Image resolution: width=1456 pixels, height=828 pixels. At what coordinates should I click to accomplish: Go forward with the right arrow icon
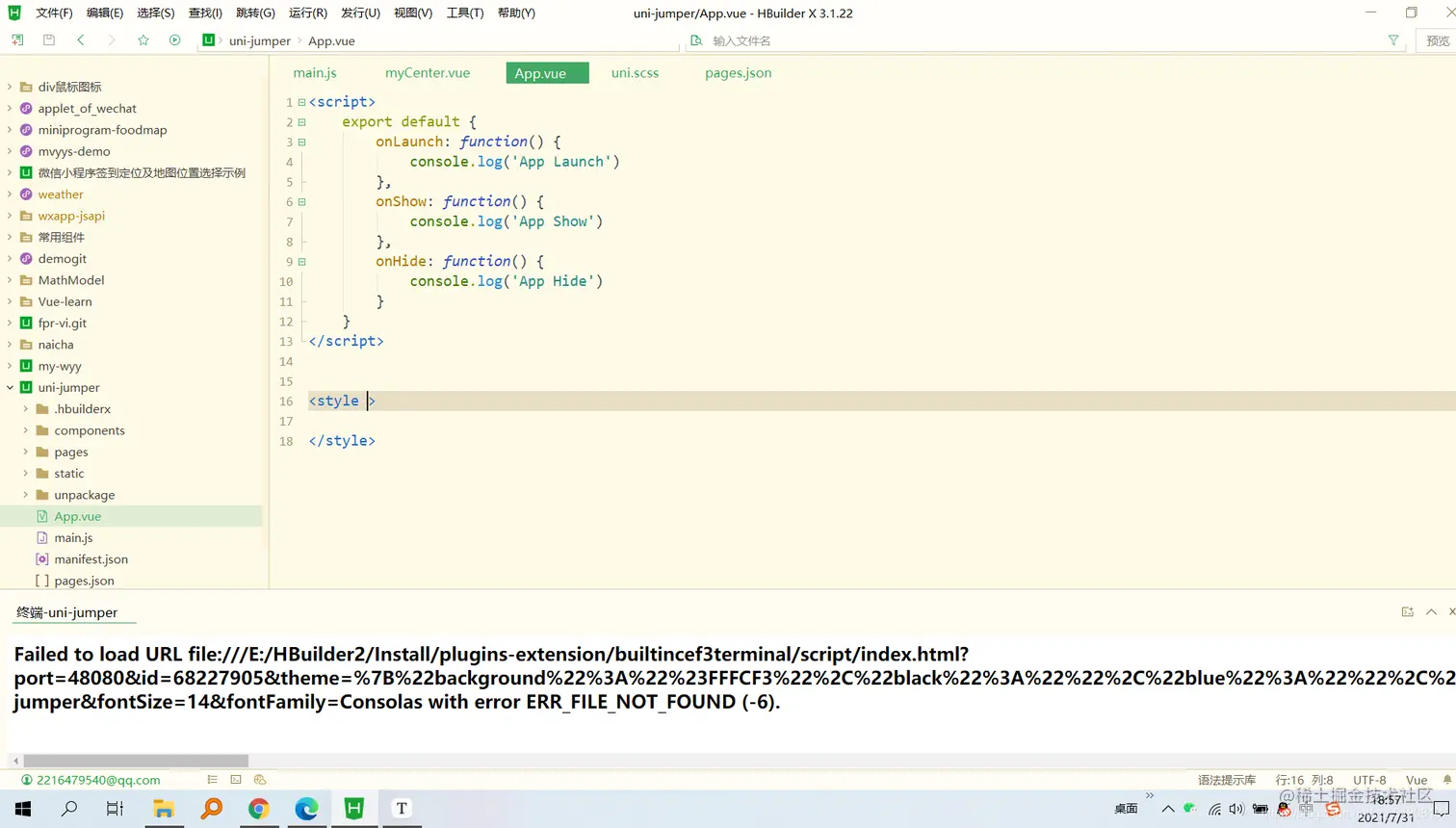[x=112, y=40]
